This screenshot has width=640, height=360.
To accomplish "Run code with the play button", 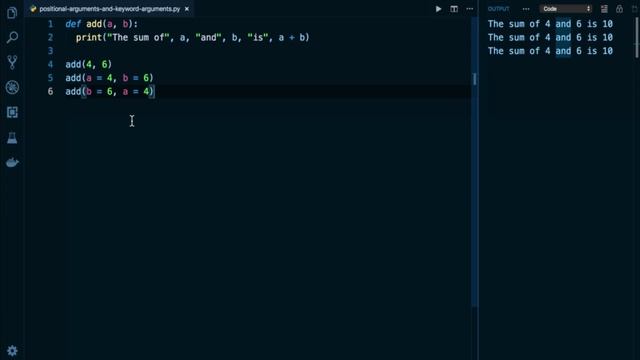I will (x=438, y=9).
